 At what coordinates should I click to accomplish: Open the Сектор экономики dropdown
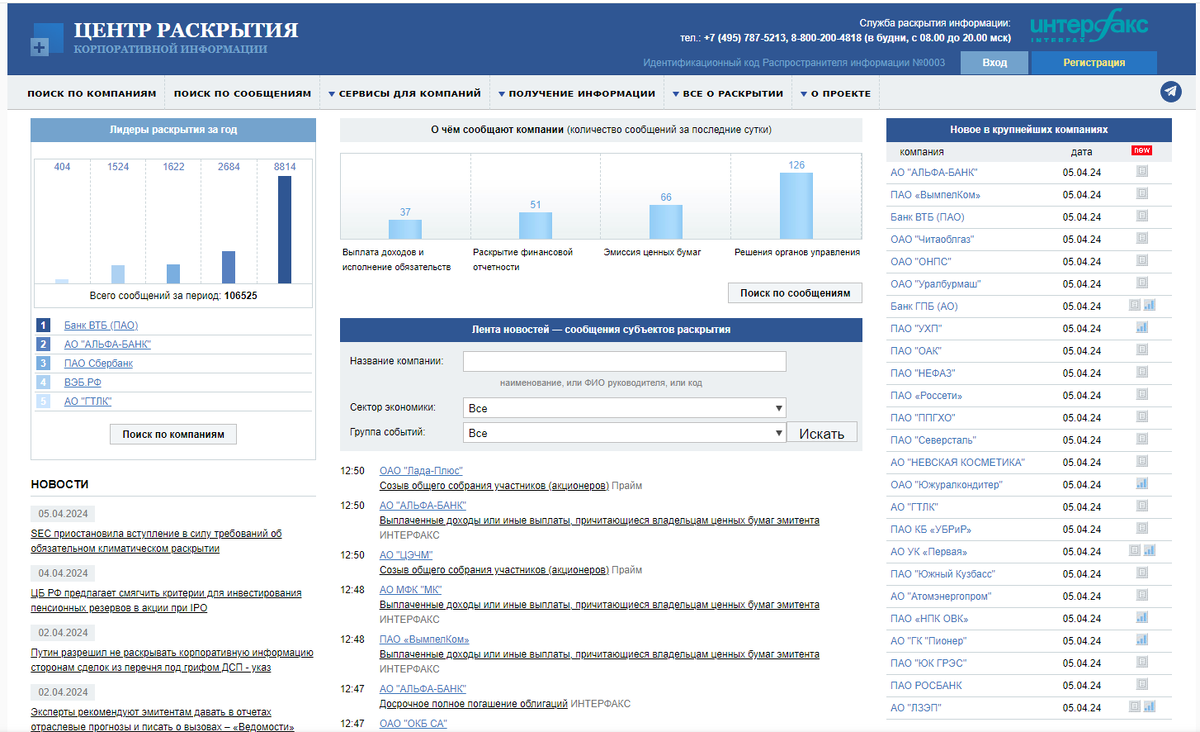(625, 408)
